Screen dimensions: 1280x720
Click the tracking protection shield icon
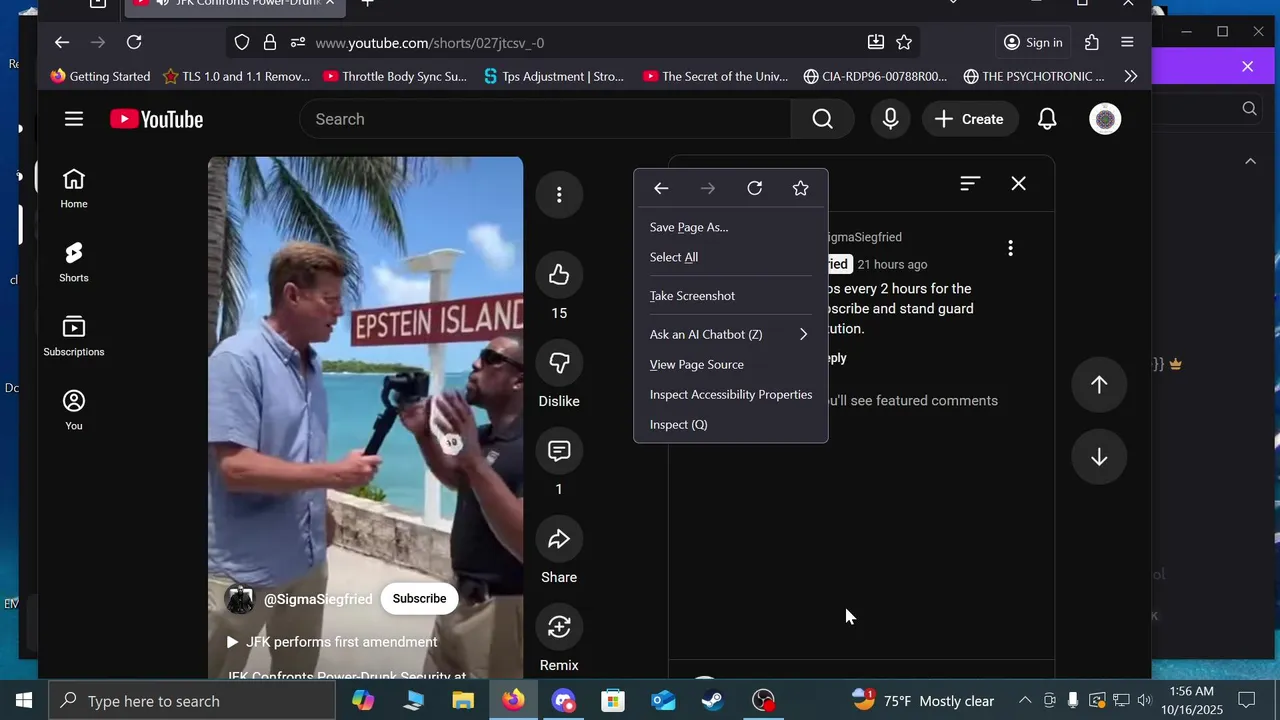(242, 42)
